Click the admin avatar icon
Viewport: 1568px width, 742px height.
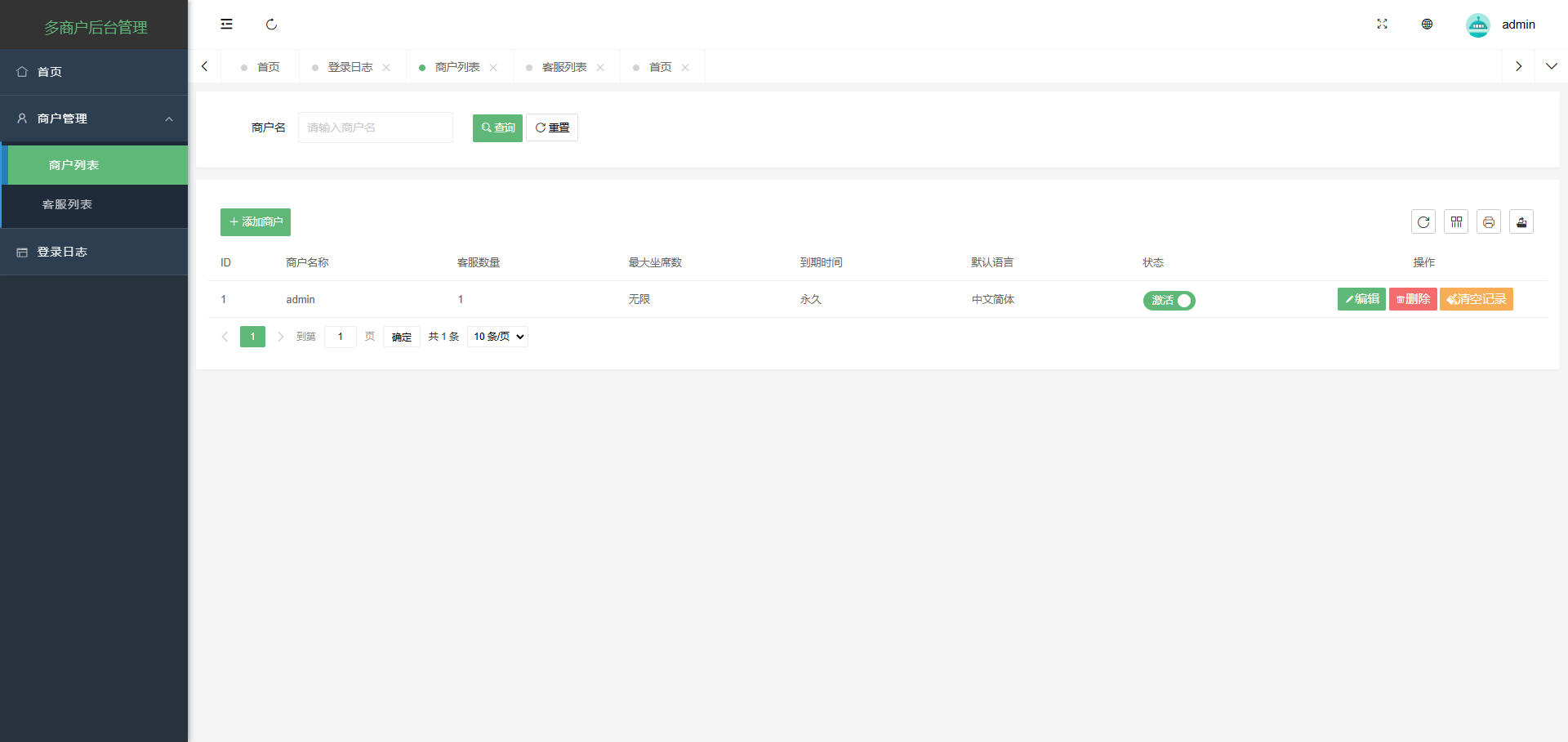click(1478, 25)
